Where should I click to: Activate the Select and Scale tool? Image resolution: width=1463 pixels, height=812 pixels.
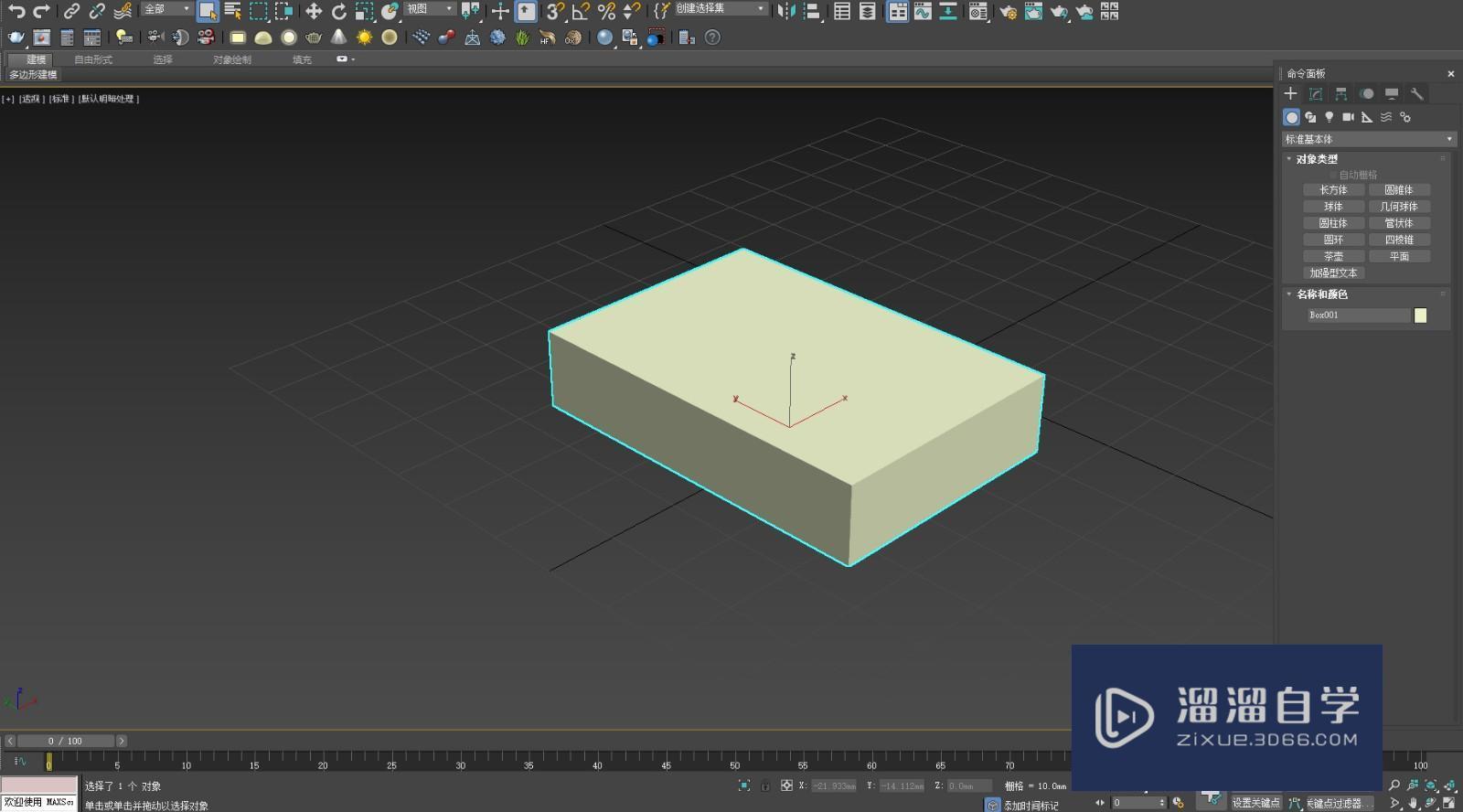click(364, 11)
